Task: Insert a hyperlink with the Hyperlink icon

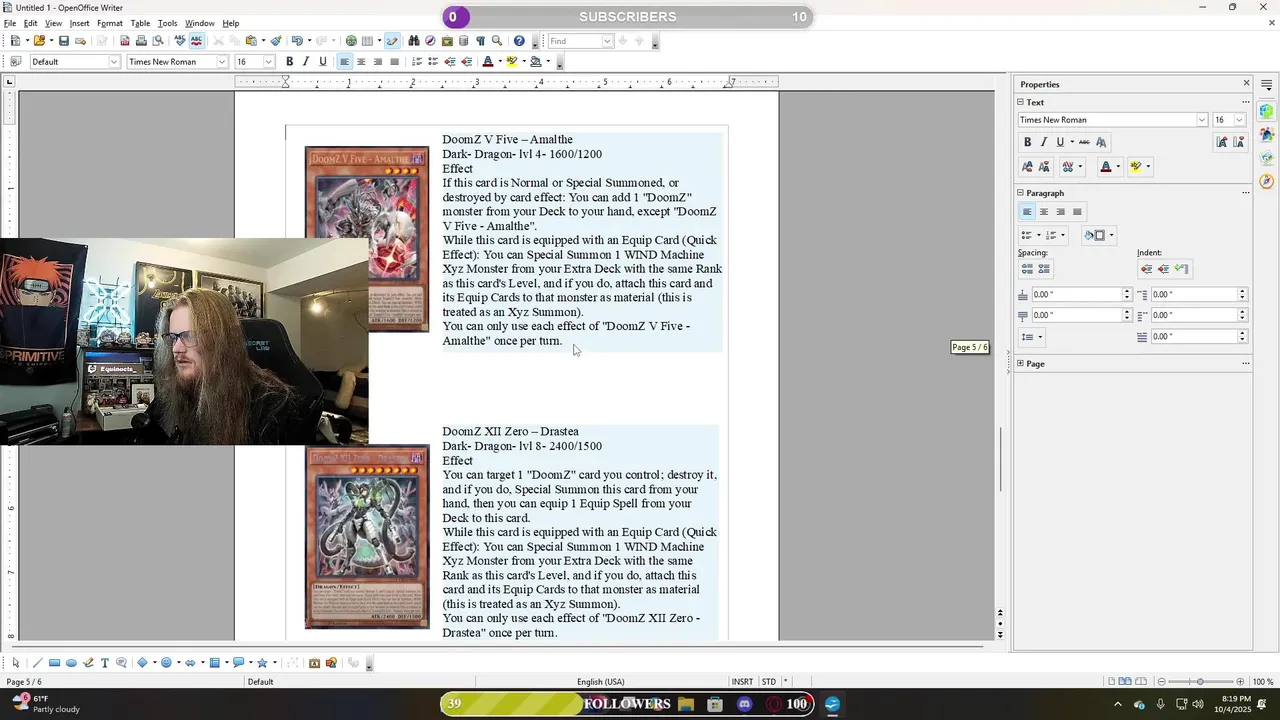Action: click(x=351, y=41)
